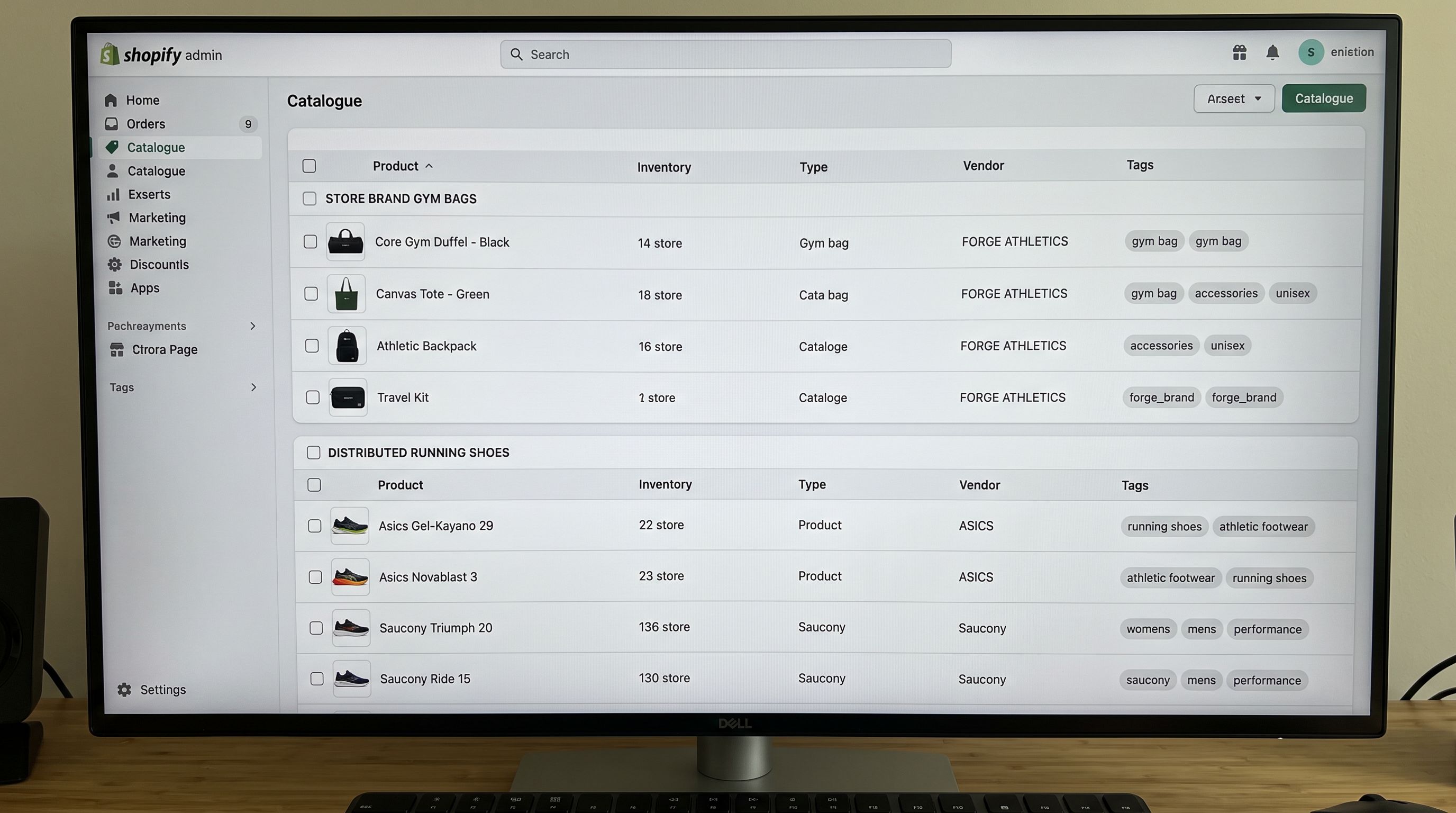Screen dimensions: 1456x813
Task: Check DISTRIBUTED RUNNING SHOES group checkbox
Action: click(x=313, y=453)
